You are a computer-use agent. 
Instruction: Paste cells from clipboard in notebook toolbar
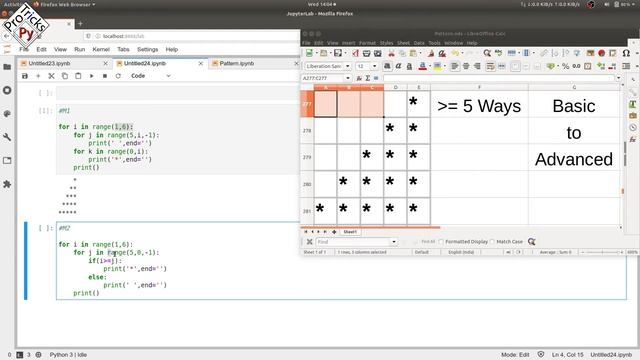click(x=78, y=76)
